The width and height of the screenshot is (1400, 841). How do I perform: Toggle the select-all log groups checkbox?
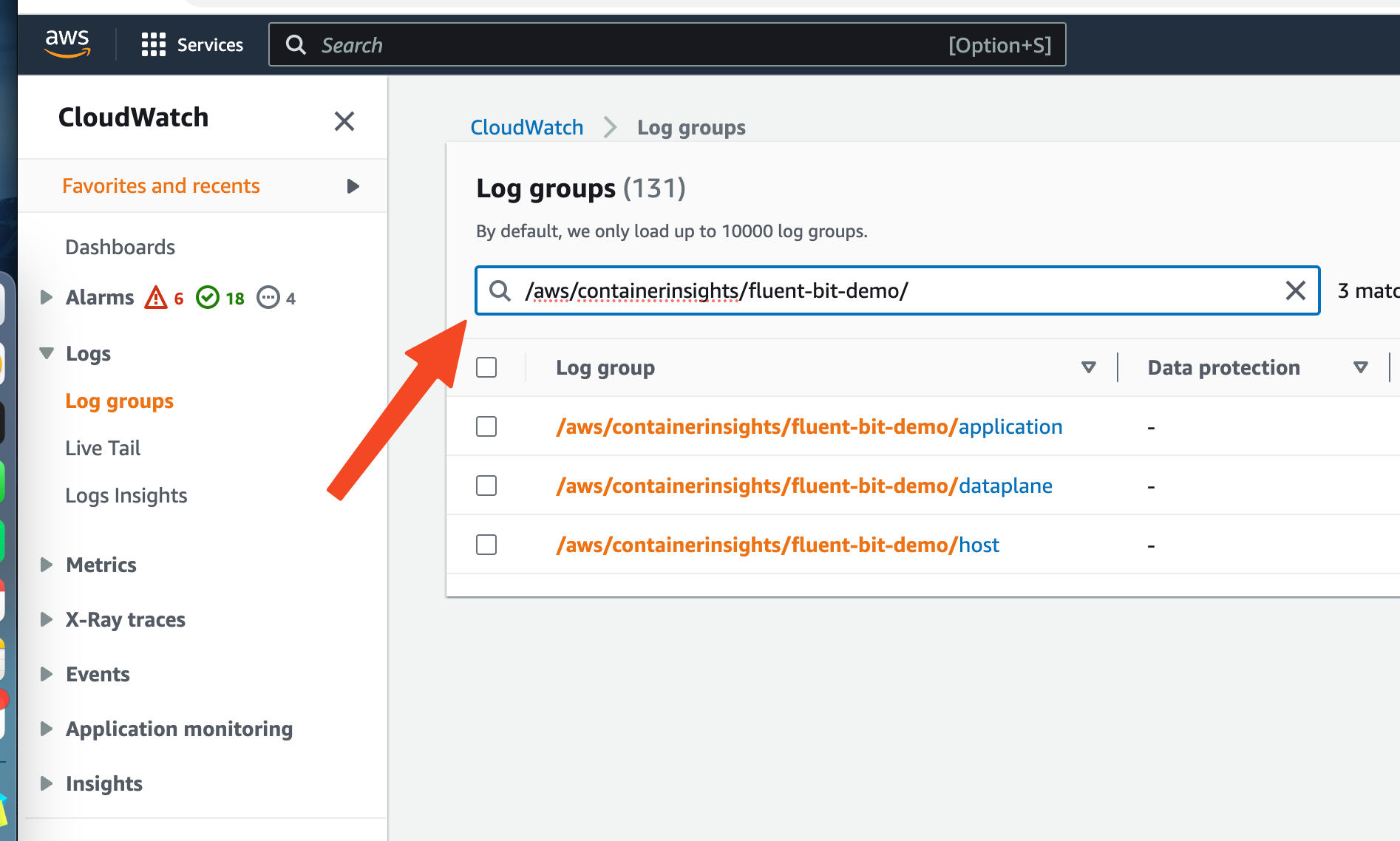click(x=486, y=367)
